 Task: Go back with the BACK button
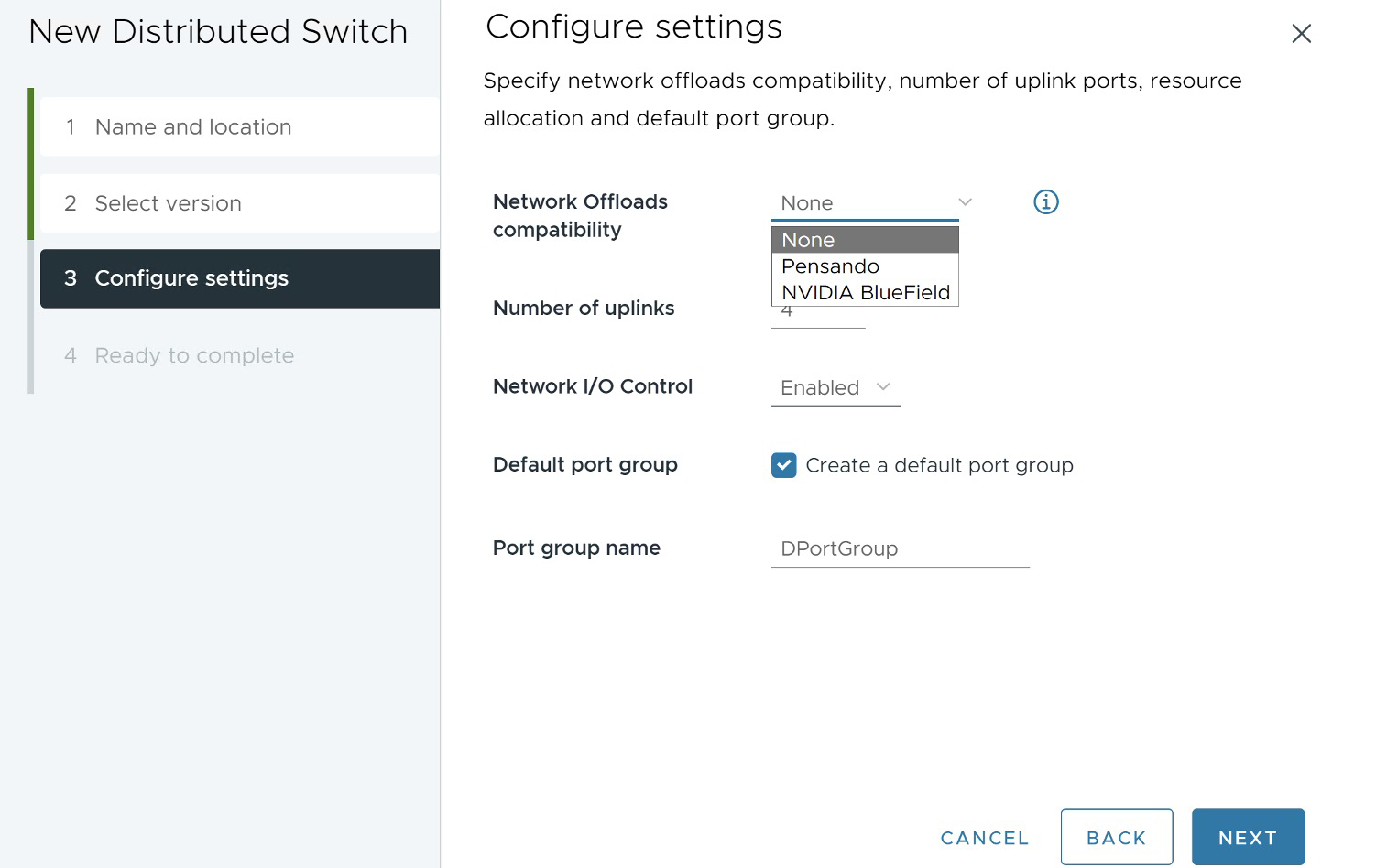tap(1116, 837)
